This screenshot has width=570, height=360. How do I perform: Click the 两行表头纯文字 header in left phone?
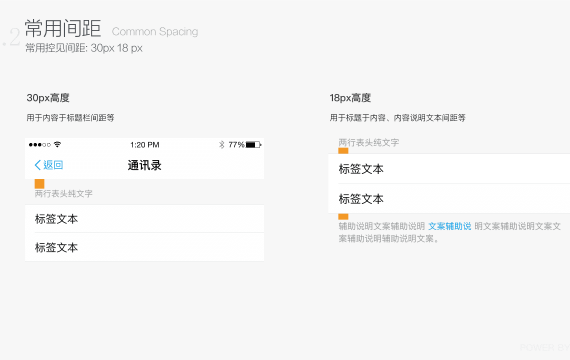click(64, 193)
